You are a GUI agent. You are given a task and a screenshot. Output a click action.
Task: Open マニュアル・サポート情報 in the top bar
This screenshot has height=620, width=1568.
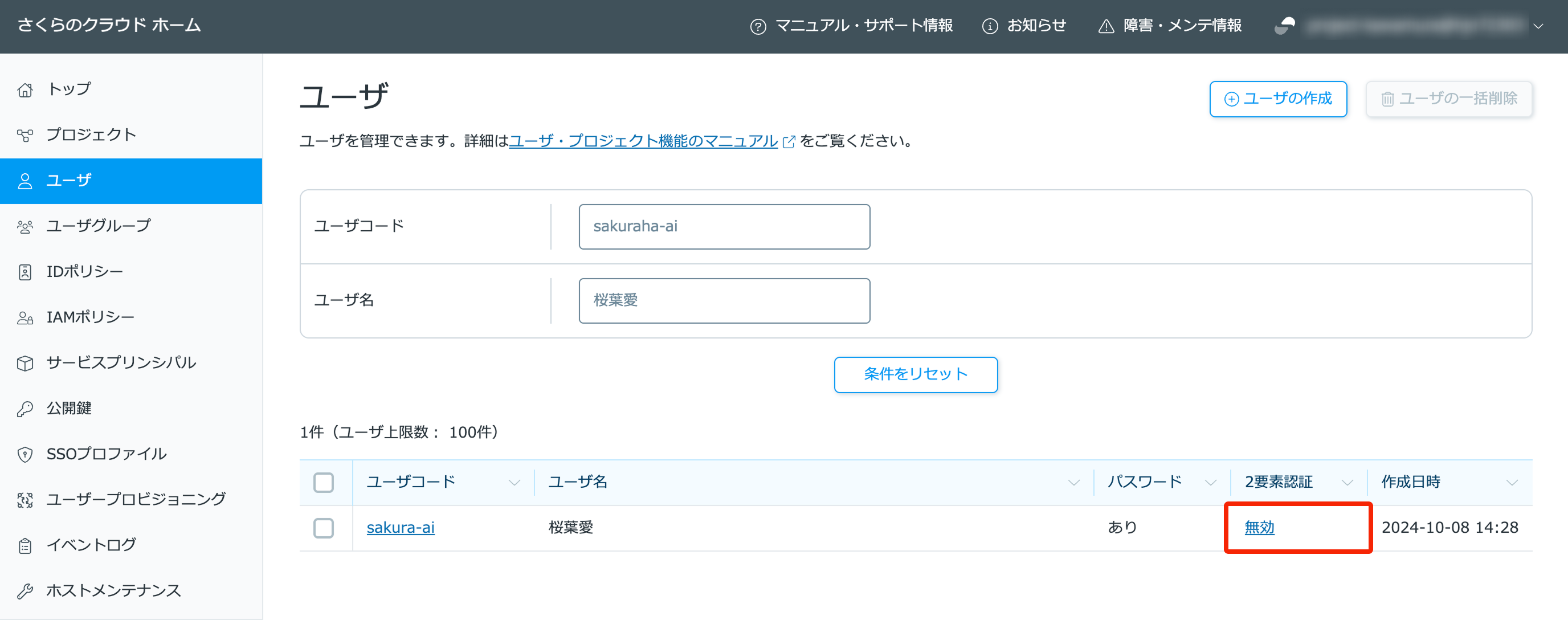pos(852,26)
